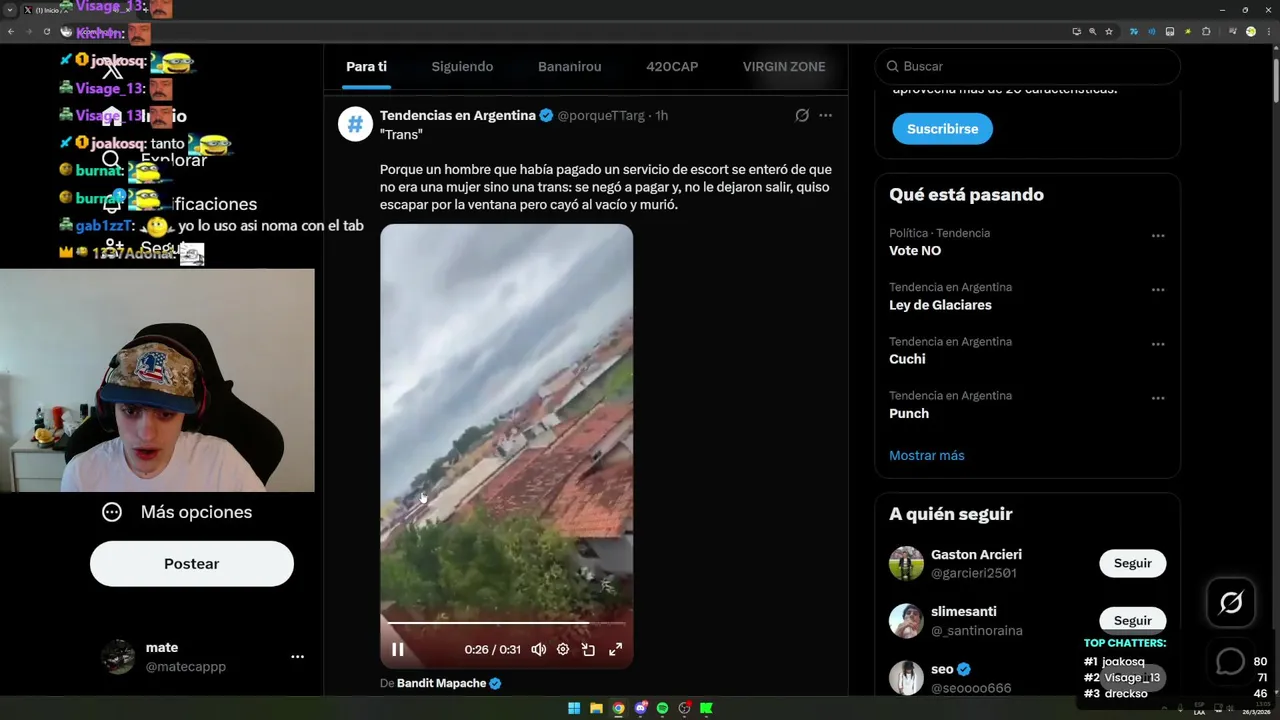This screenshot has height=720, width=1280.
Task: Open the floating messages chat button
Action: 1231,661
